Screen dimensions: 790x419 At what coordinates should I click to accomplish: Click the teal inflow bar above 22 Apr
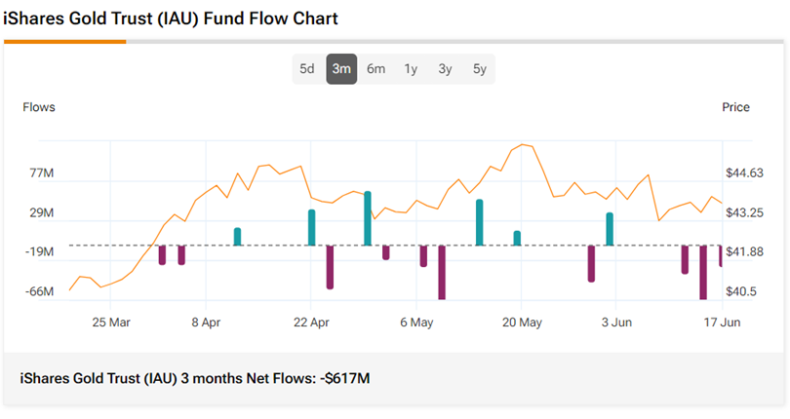pyautogui.click(x=312, y=227)
